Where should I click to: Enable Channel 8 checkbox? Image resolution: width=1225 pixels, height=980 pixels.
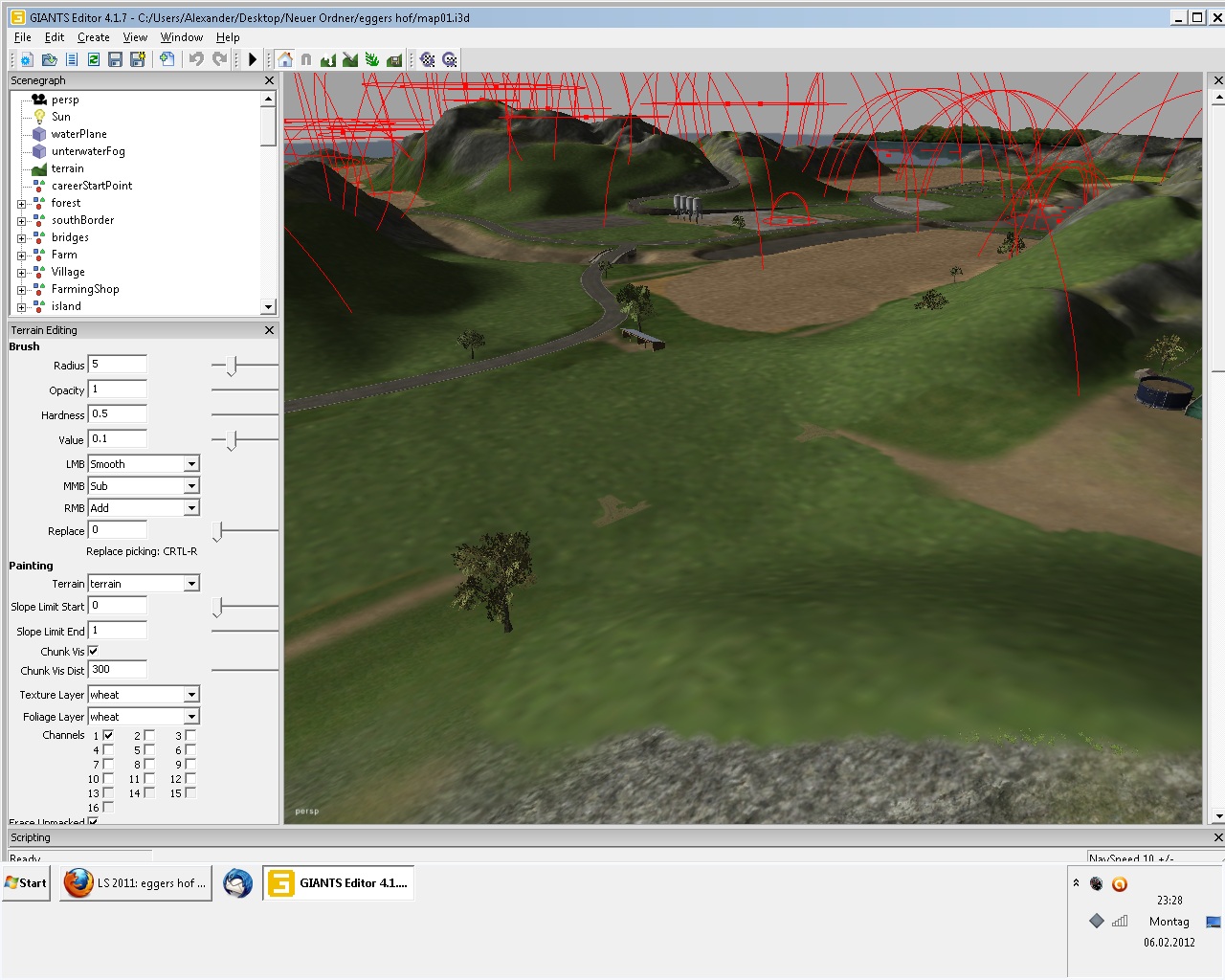coord(149,764)
